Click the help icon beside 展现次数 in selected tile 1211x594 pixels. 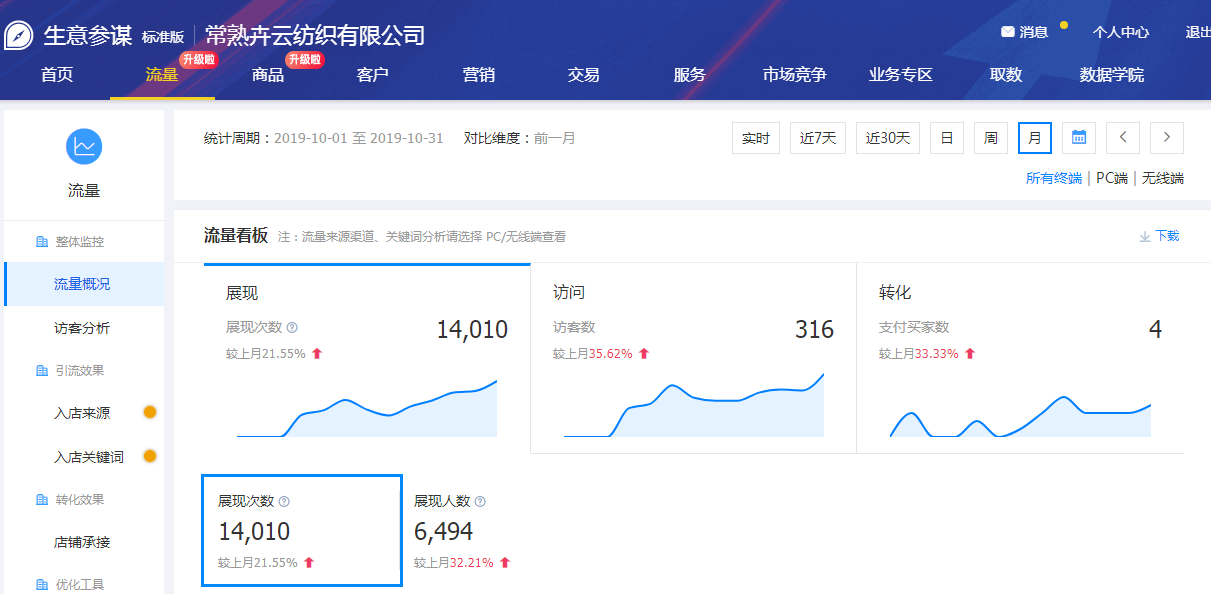(284, 501)
